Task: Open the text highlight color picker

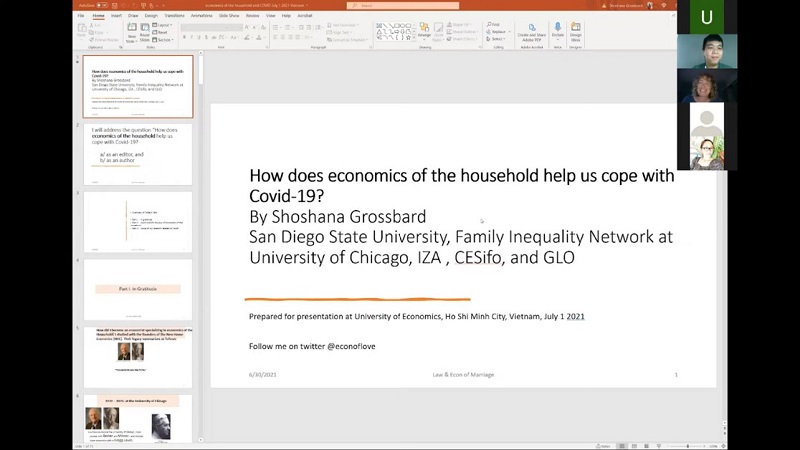Action: click(247, 37)
